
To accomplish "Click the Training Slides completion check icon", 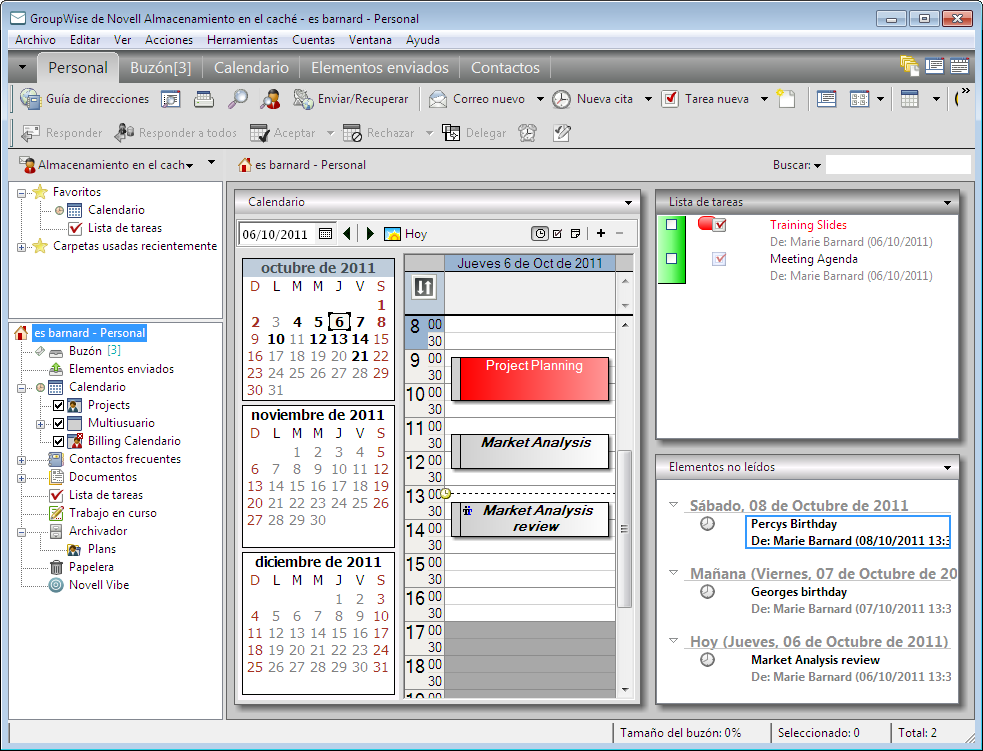I will coord(720,224).
